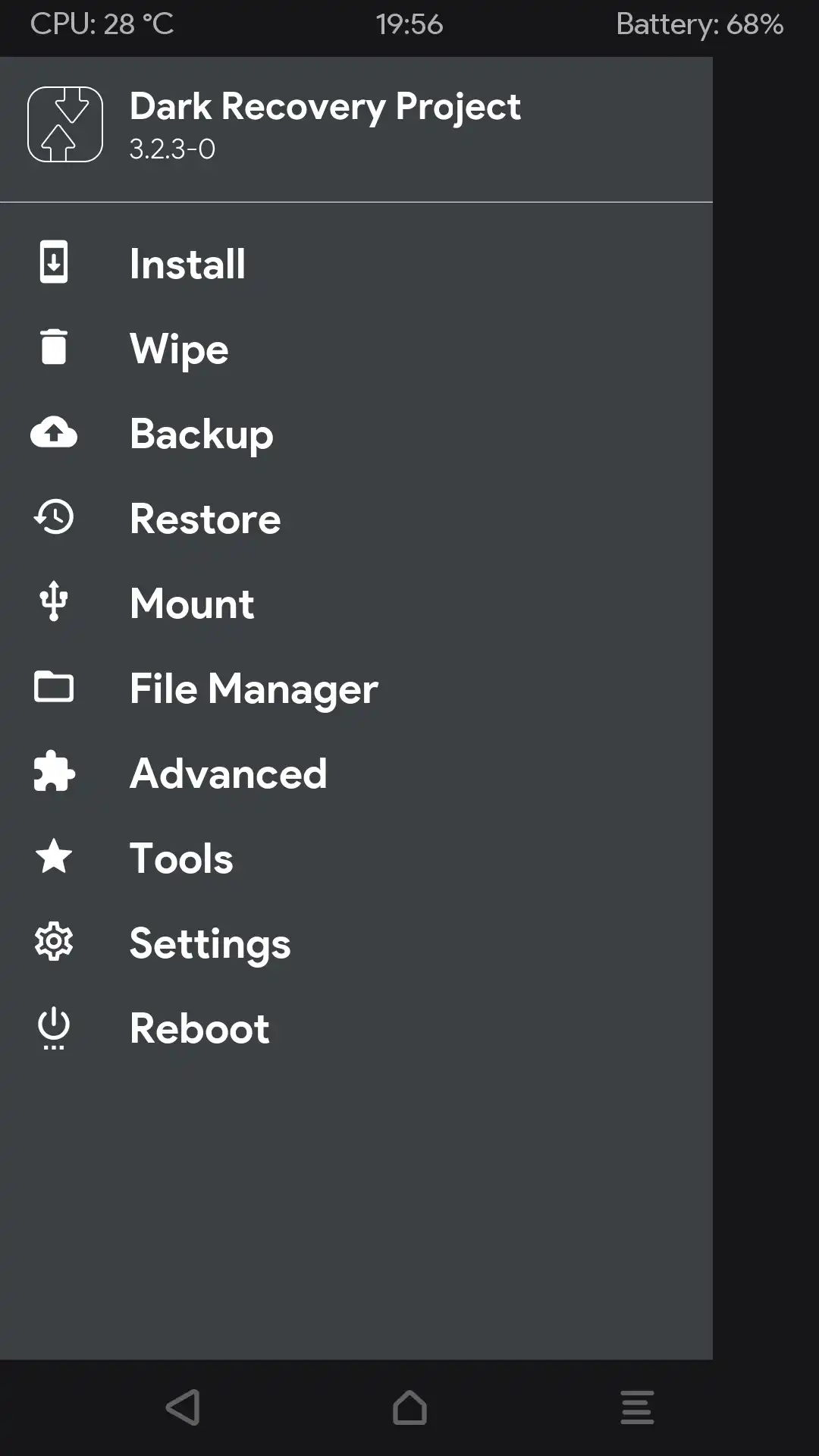The height and width of the screenshot is (1456, 819).
Task: Tap the Dark Recovery Project logo
Action: (65, 124)
